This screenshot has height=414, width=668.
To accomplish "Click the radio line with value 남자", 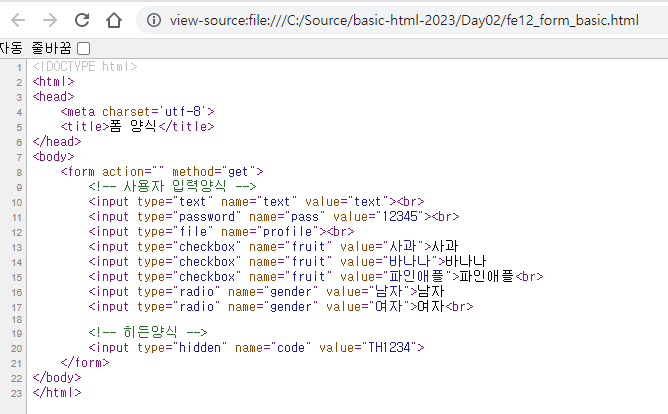I will point(266,292).
